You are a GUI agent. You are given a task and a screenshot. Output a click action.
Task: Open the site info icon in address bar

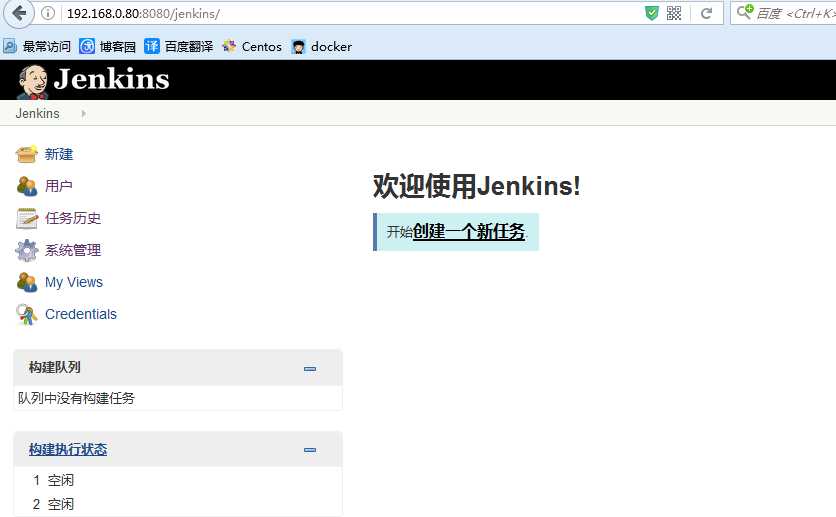[x=47, y=13]
